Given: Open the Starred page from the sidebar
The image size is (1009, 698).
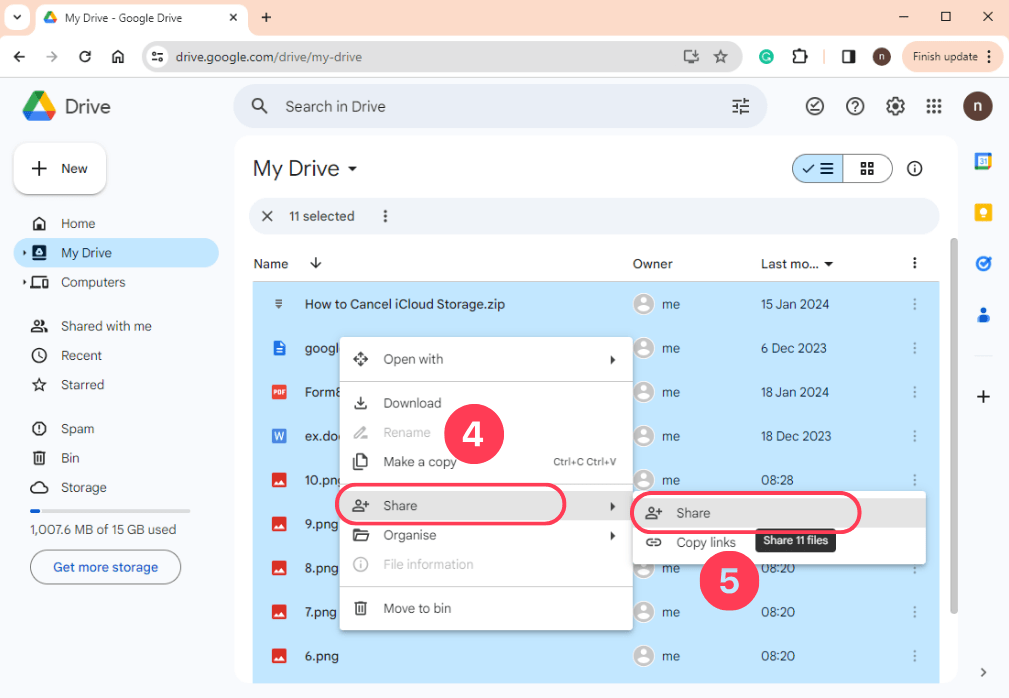Looking at the screenshot, I should (78, 384).
